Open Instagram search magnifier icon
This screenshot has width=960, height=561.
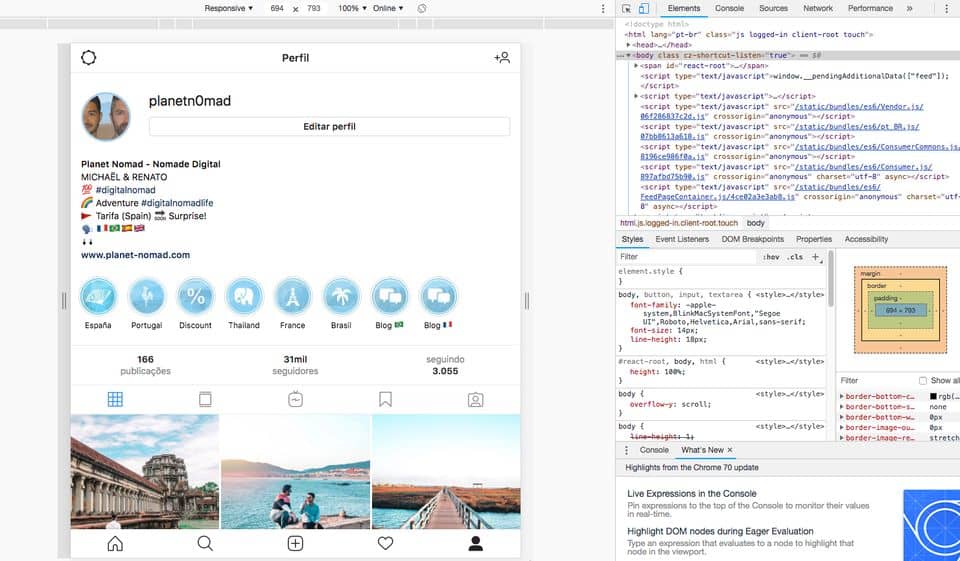tap(205, 543)
